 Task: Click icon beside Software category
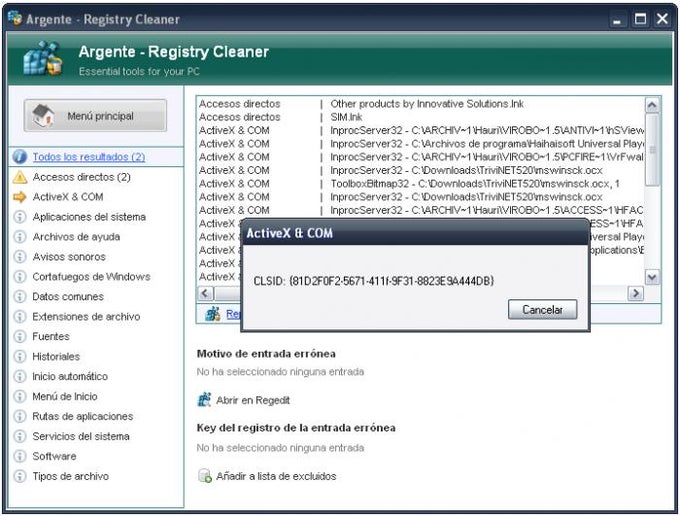20,456
